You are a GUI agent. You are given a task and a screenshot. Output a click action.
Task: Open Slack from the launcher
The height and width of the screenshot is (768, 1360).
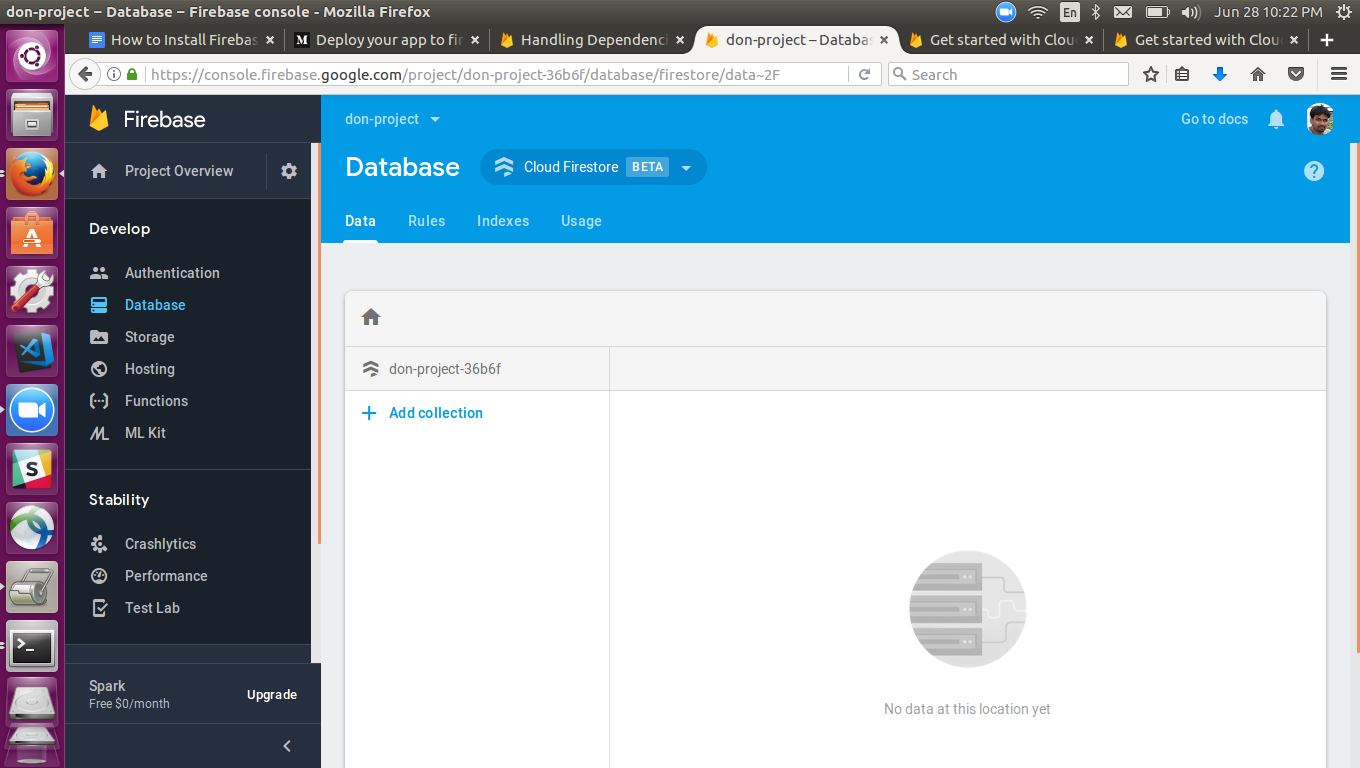click(32, 469)
